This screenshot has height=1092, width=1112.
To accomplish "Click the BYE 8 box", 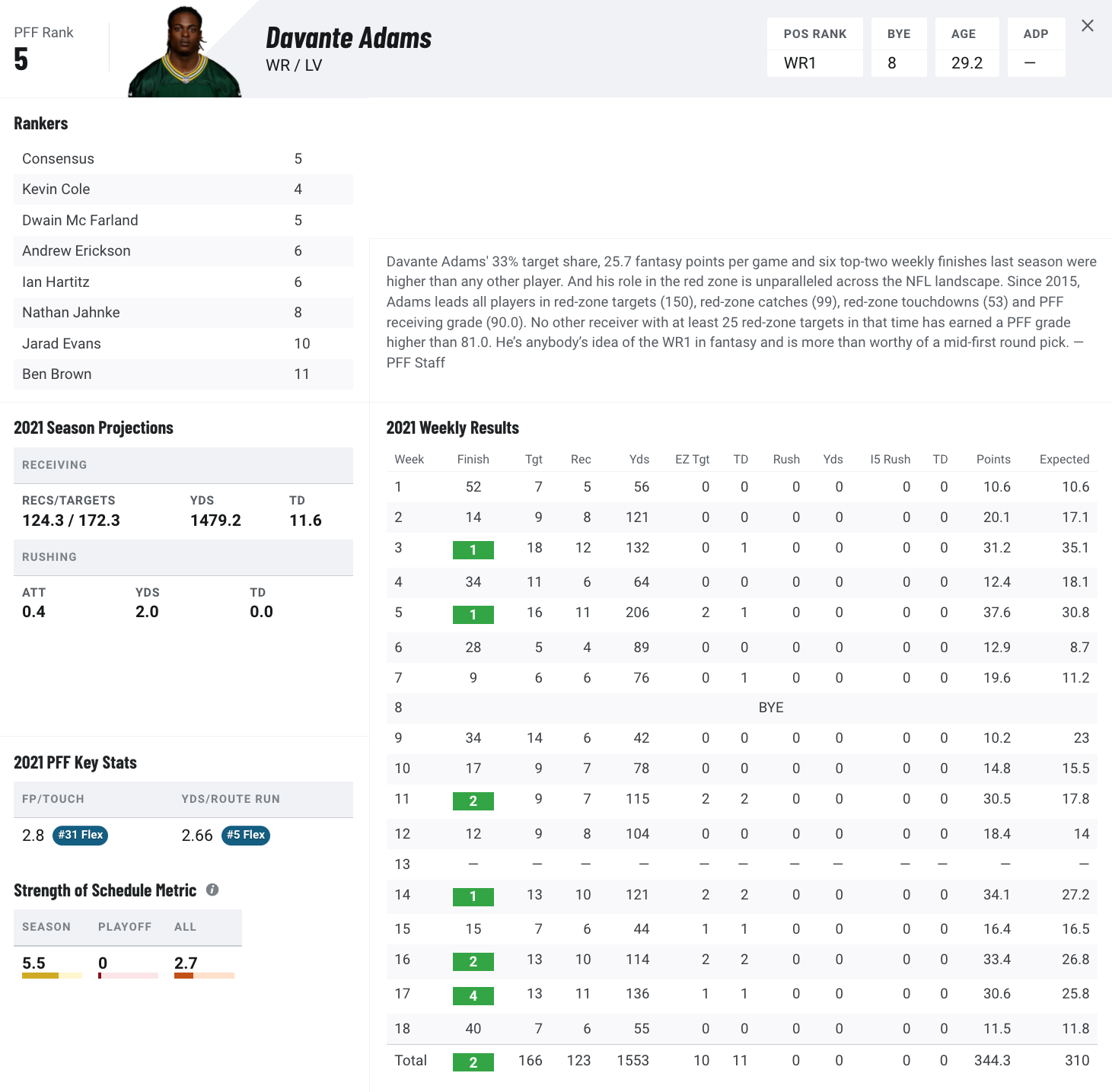I will point(899,47).
